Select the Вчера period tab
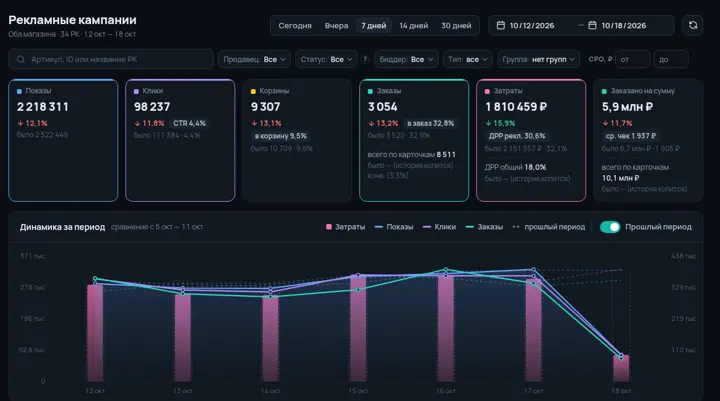 tap(336, 26)
